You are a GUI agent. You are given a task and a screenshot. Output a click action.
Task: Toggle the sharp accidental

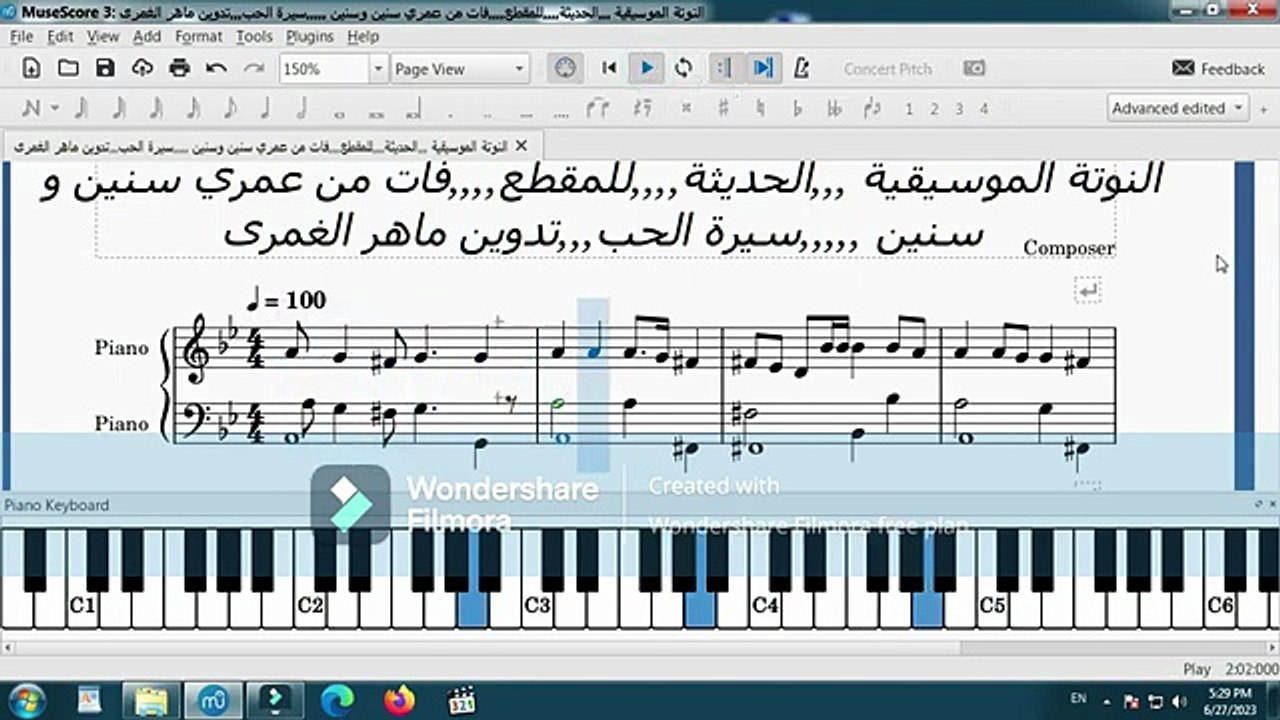(723, 108)
